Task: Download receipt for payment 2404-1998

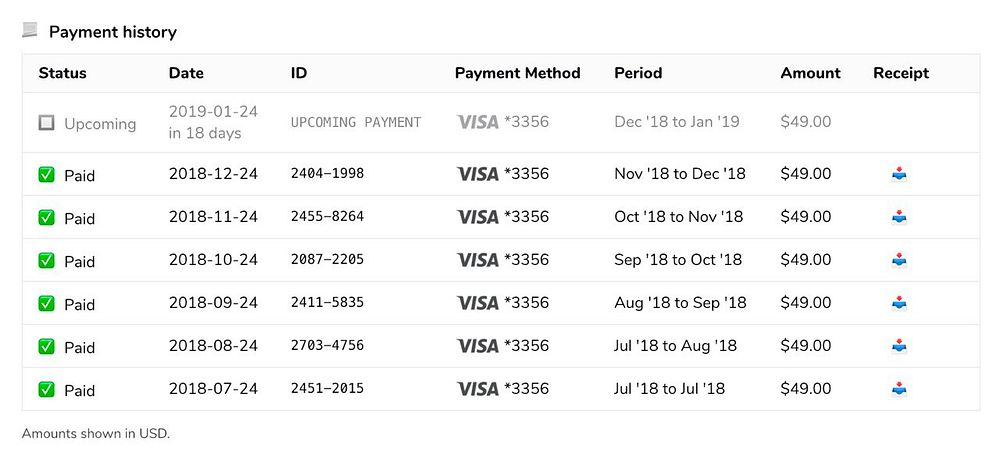Action: pyautogui.click(x=899, y=173)
